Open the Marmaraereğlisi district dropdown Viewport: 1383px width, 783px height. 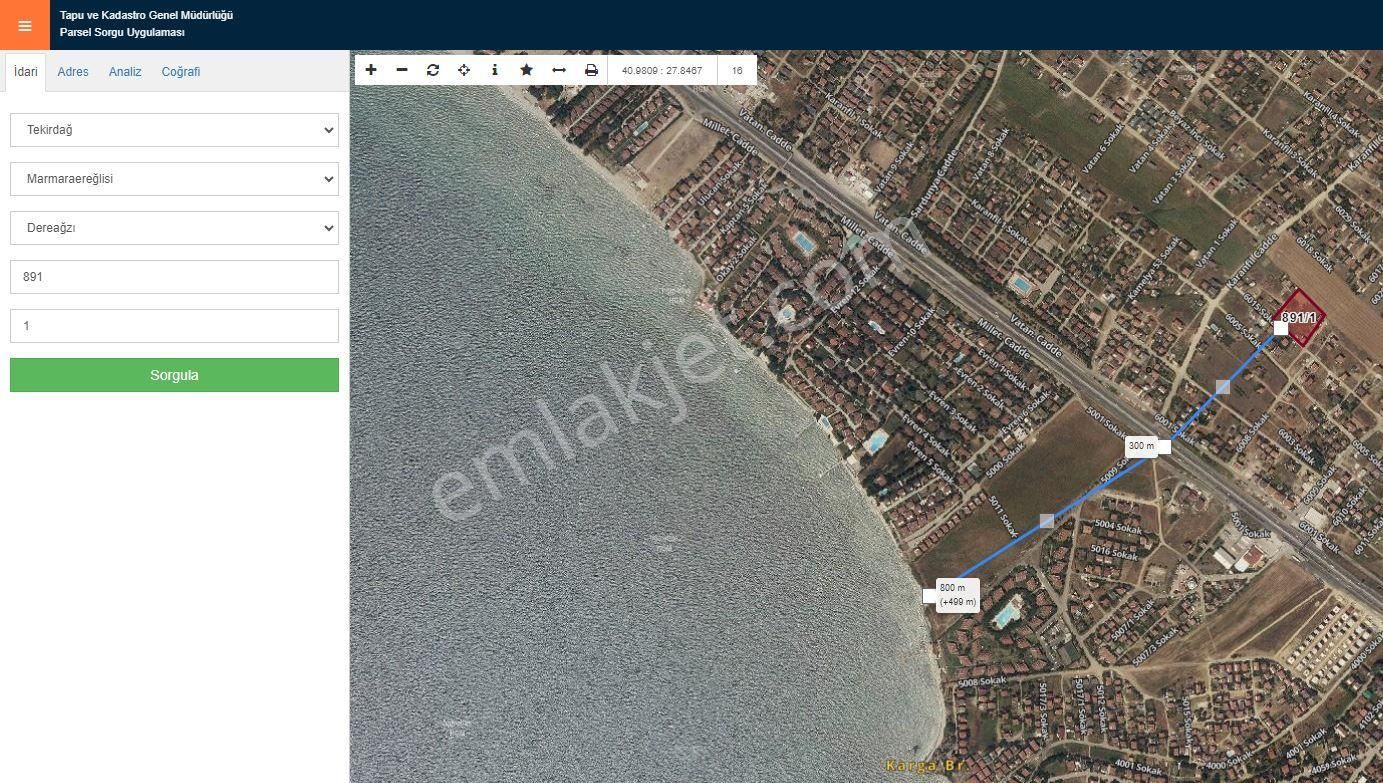click(x=174, y=179)
